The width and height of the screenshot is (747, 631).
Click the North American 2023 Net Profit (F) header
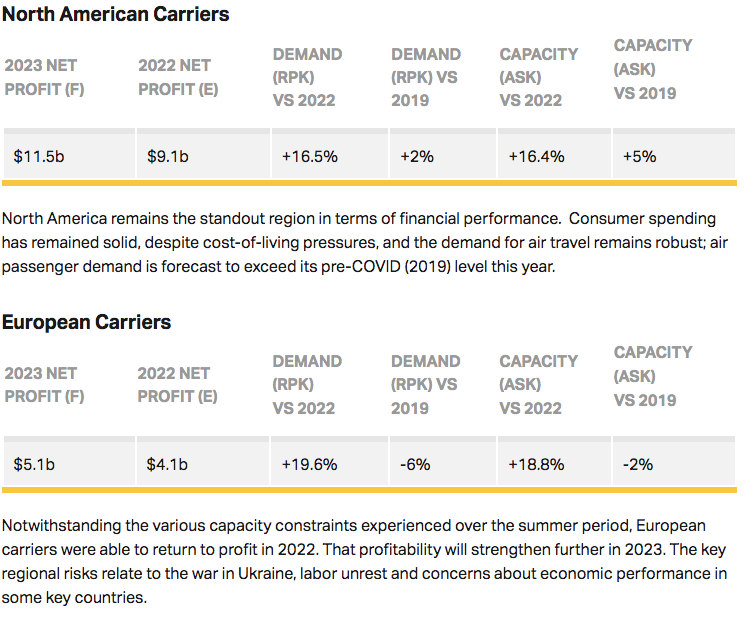tap(44, 77)
